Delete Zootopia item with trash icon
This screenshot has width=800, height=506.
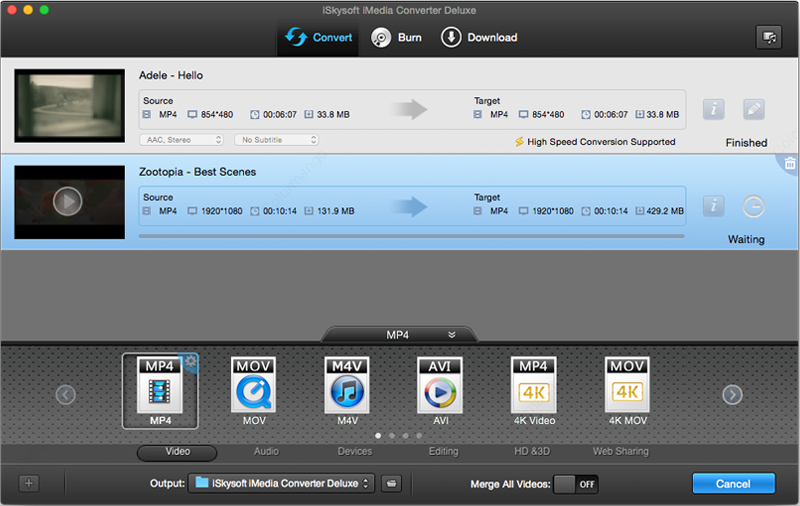[790, 163]
